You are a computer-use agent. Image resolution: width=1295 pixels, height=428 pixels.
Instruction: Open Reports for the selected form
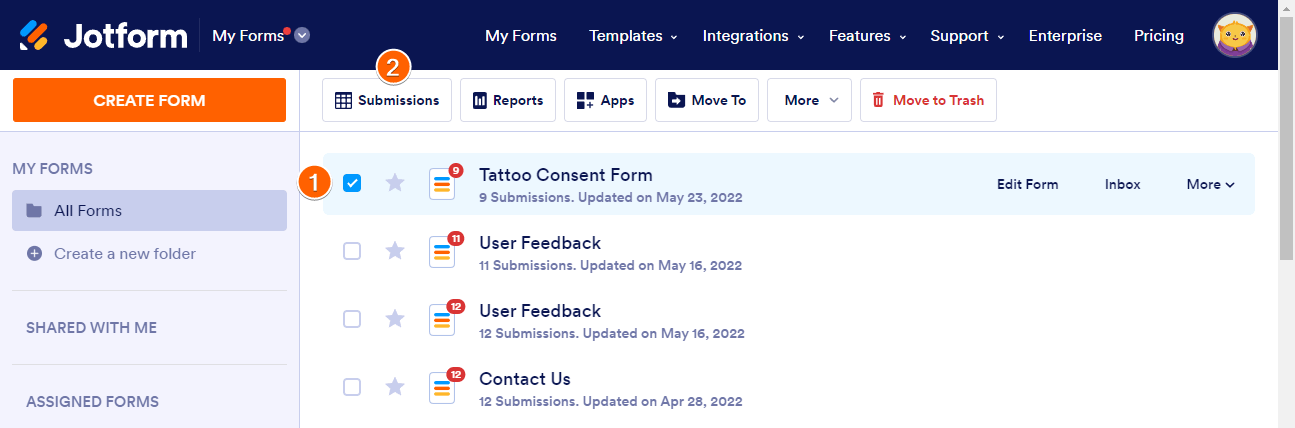coord(508,100)
